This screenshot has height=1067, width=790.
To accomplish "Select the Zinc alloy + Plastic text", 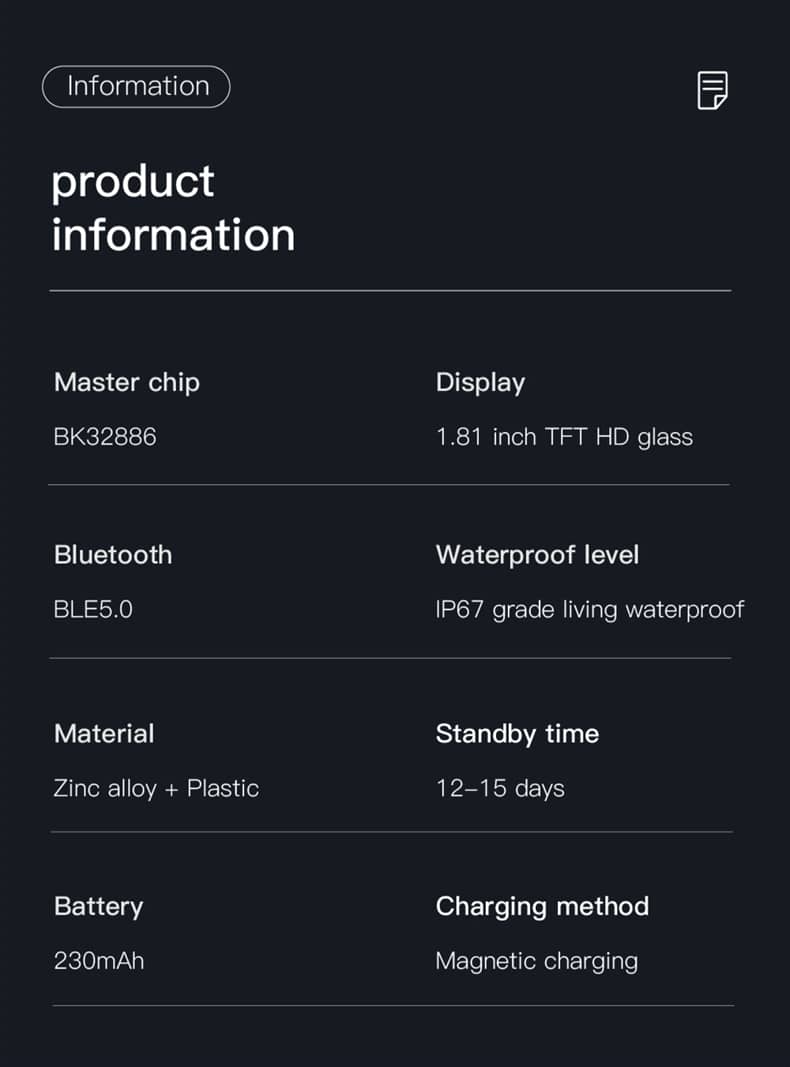I will (156, 788).
